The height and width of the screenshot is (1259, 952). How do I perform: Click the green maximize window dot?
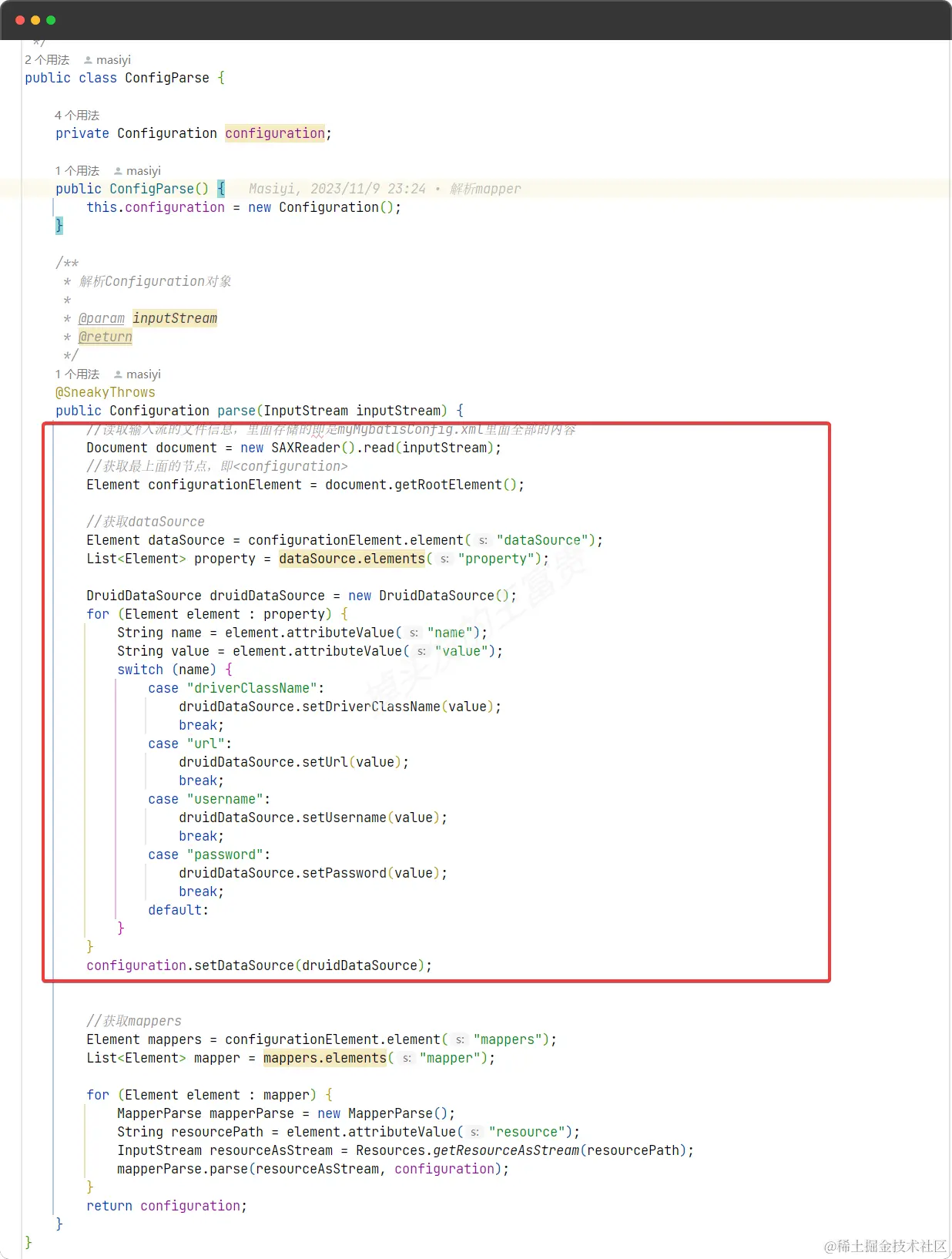pyautogui.click(x=51, y=20)
